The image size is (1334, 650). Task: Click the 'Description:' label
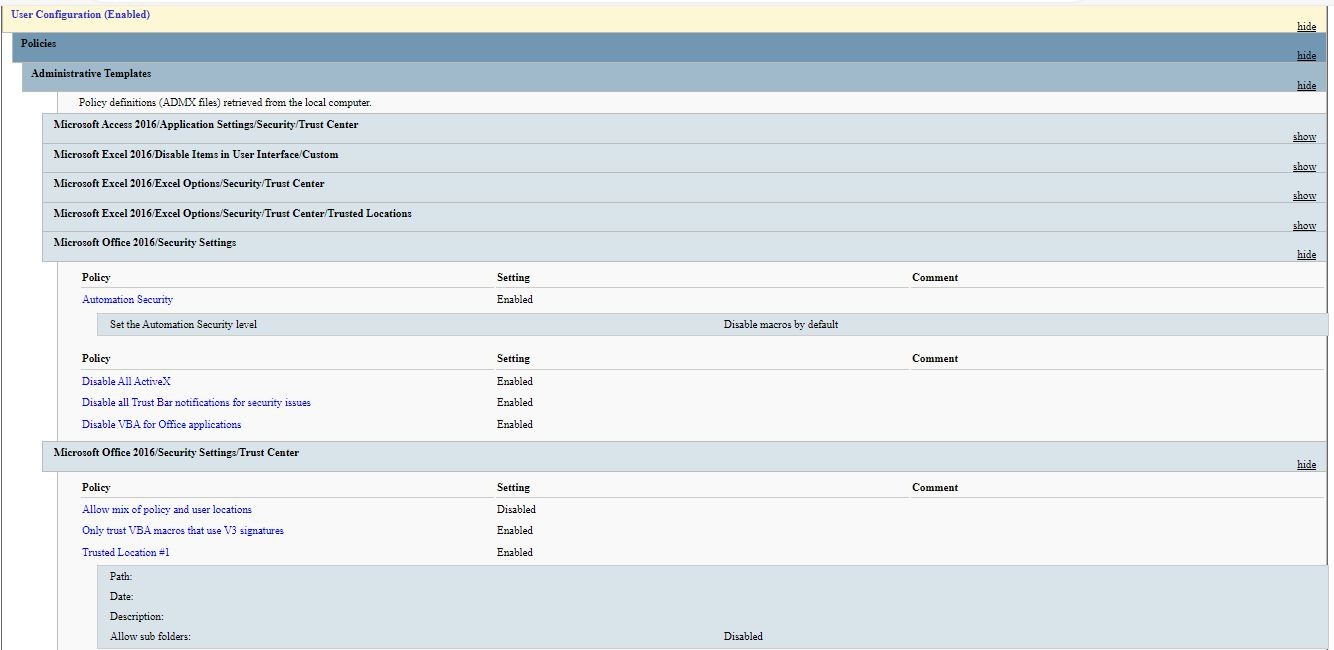137,617
